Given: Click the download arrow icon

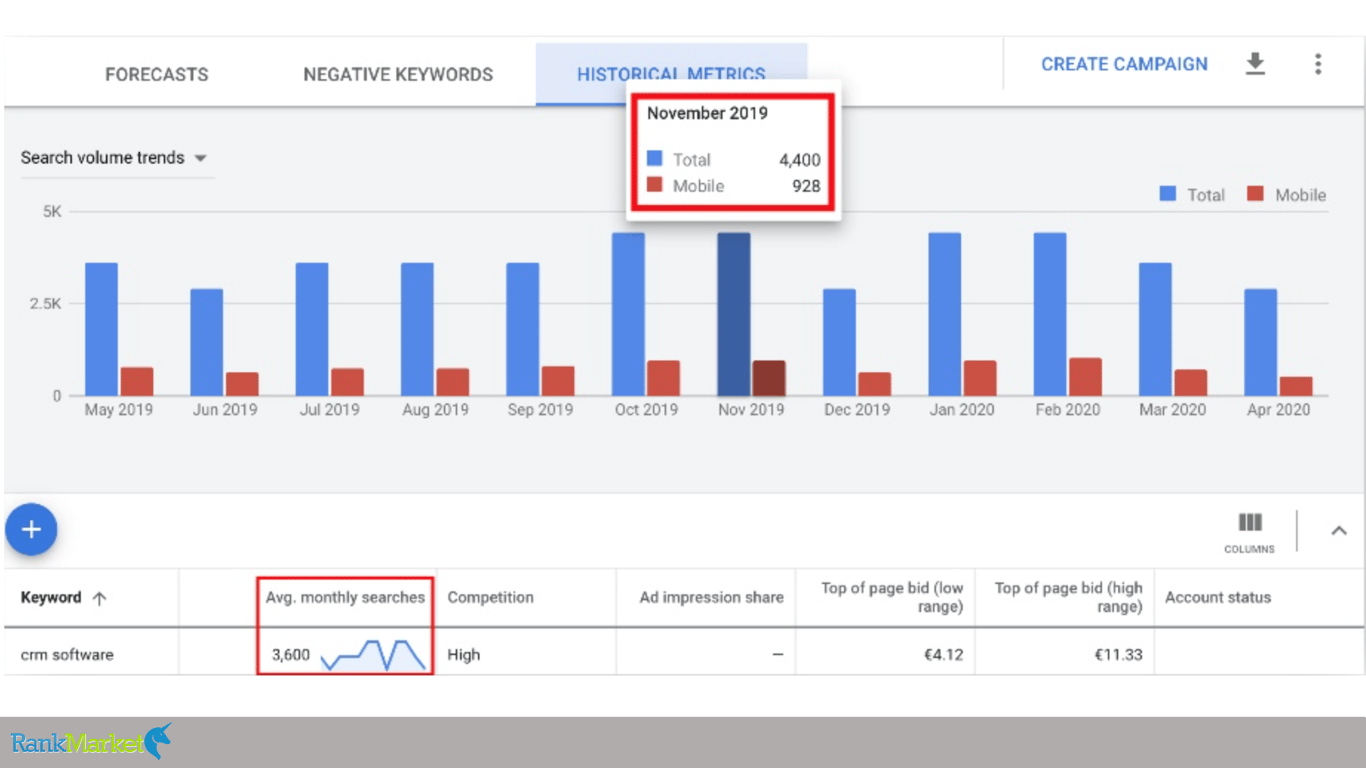Looking at the screenshot, I should pyautogui.click(x=1255, y=64).
